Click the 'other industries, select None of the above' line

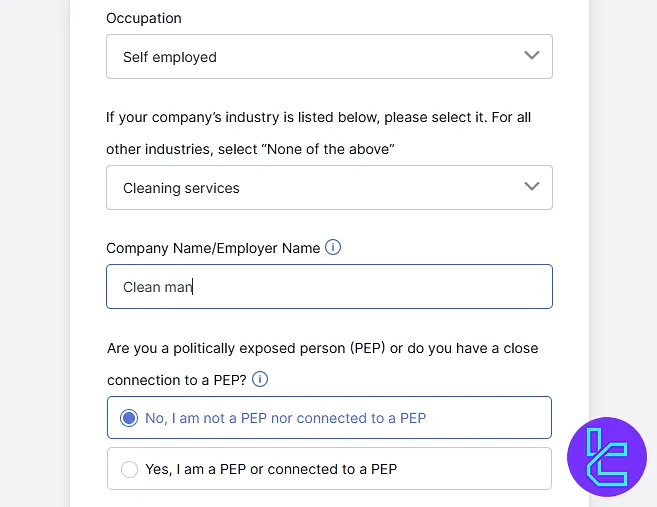point(250,149)
